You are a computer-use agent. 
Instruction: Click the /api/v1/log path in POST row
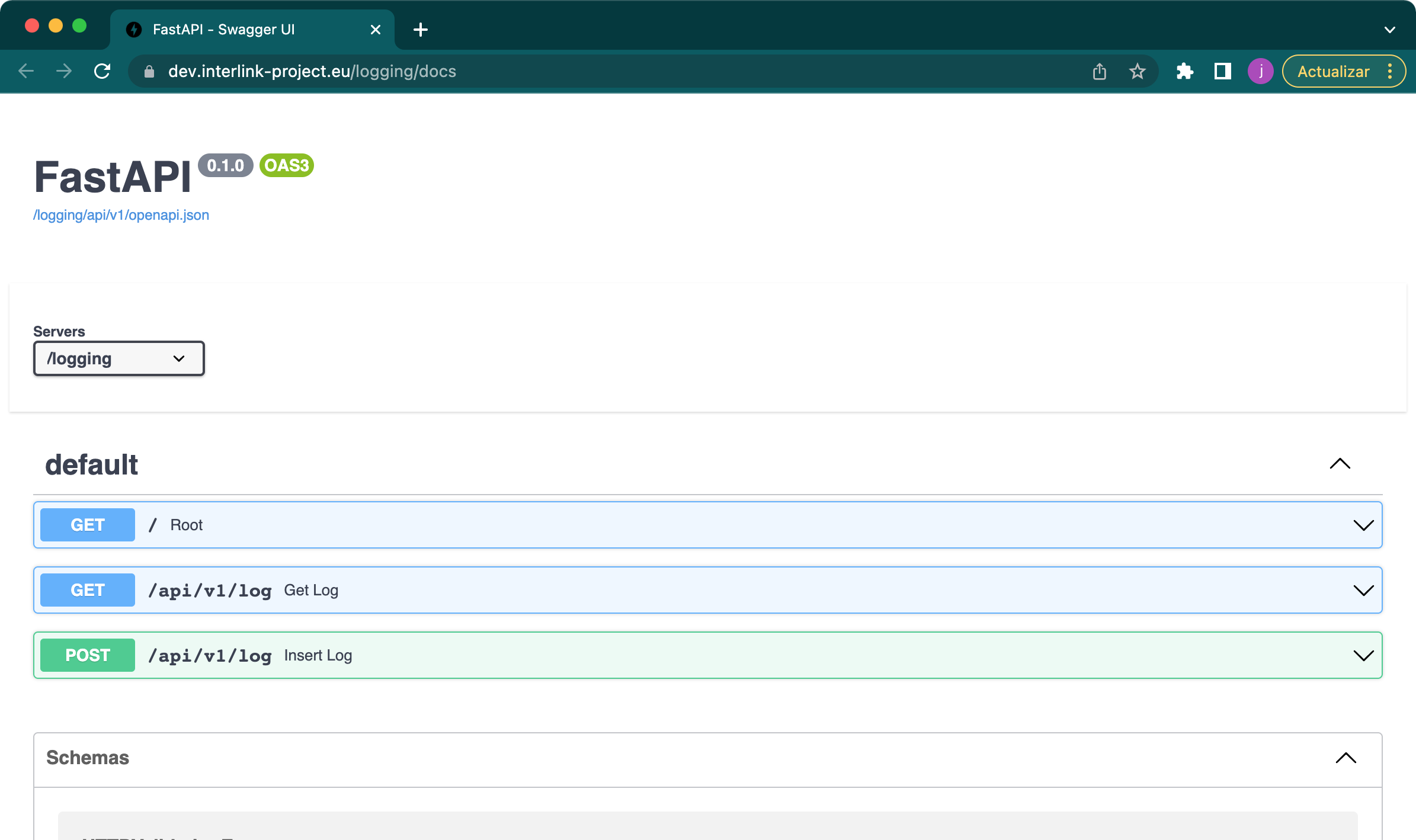(210, 656)
